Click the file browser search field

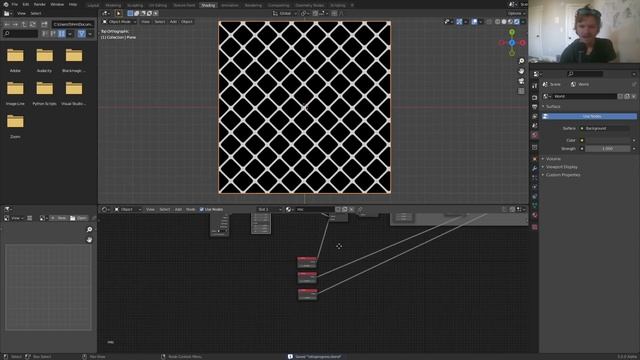point(20,33)
